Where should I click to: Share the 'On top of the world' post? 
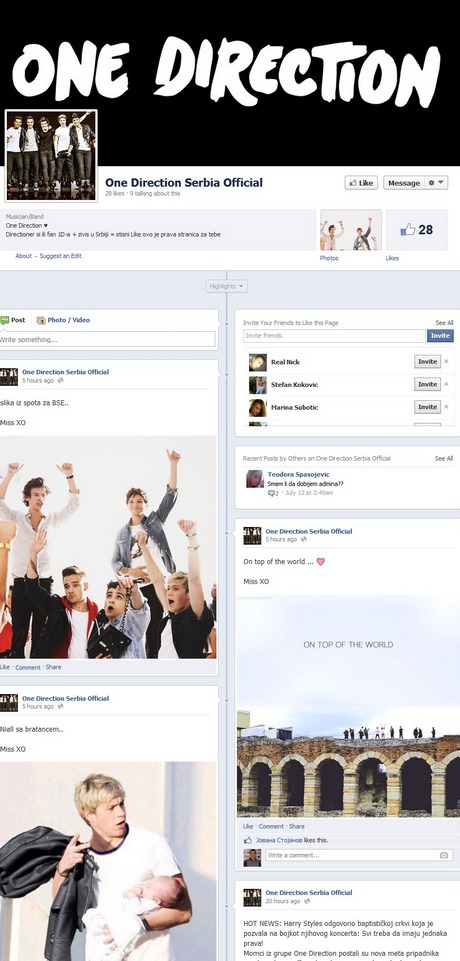tap(296, 826)
